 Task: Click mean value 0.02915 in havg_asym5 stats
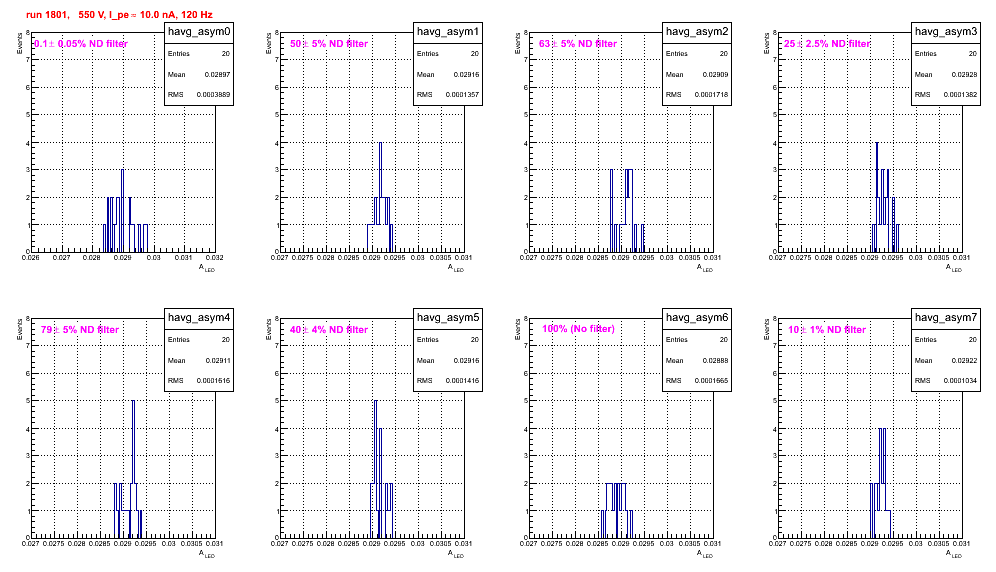[466, 360]
